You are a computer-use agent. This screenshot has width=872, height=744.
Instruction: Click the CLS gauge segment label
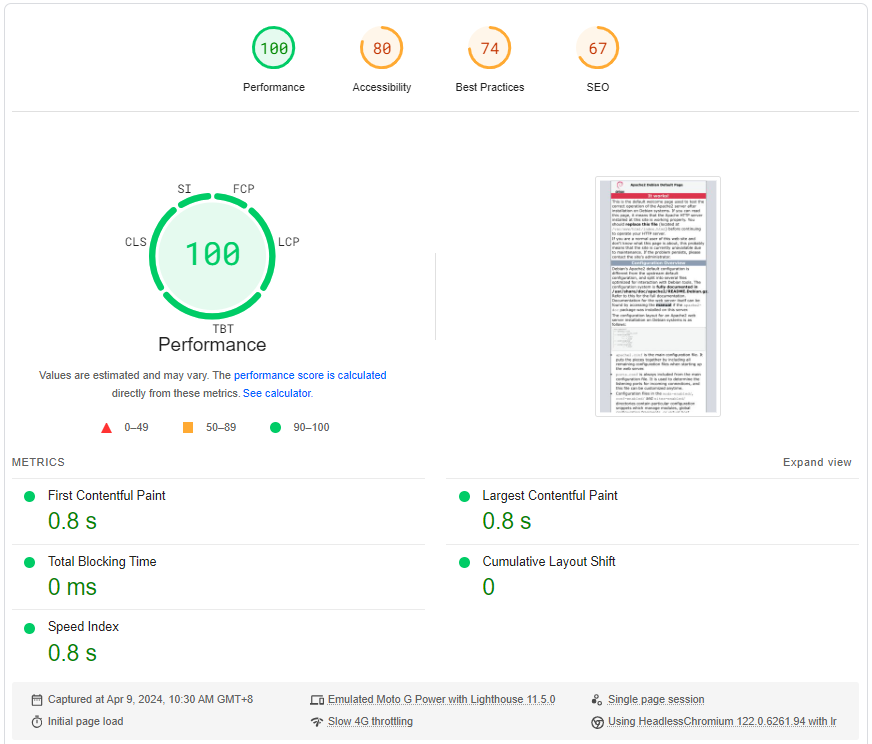coord(136,242)
